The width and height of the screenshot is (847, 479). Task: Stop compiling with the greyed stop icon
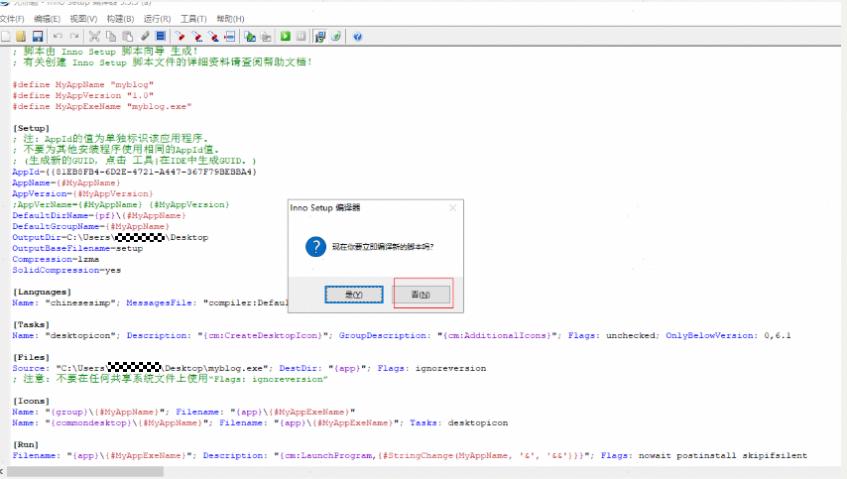[266, 37]
